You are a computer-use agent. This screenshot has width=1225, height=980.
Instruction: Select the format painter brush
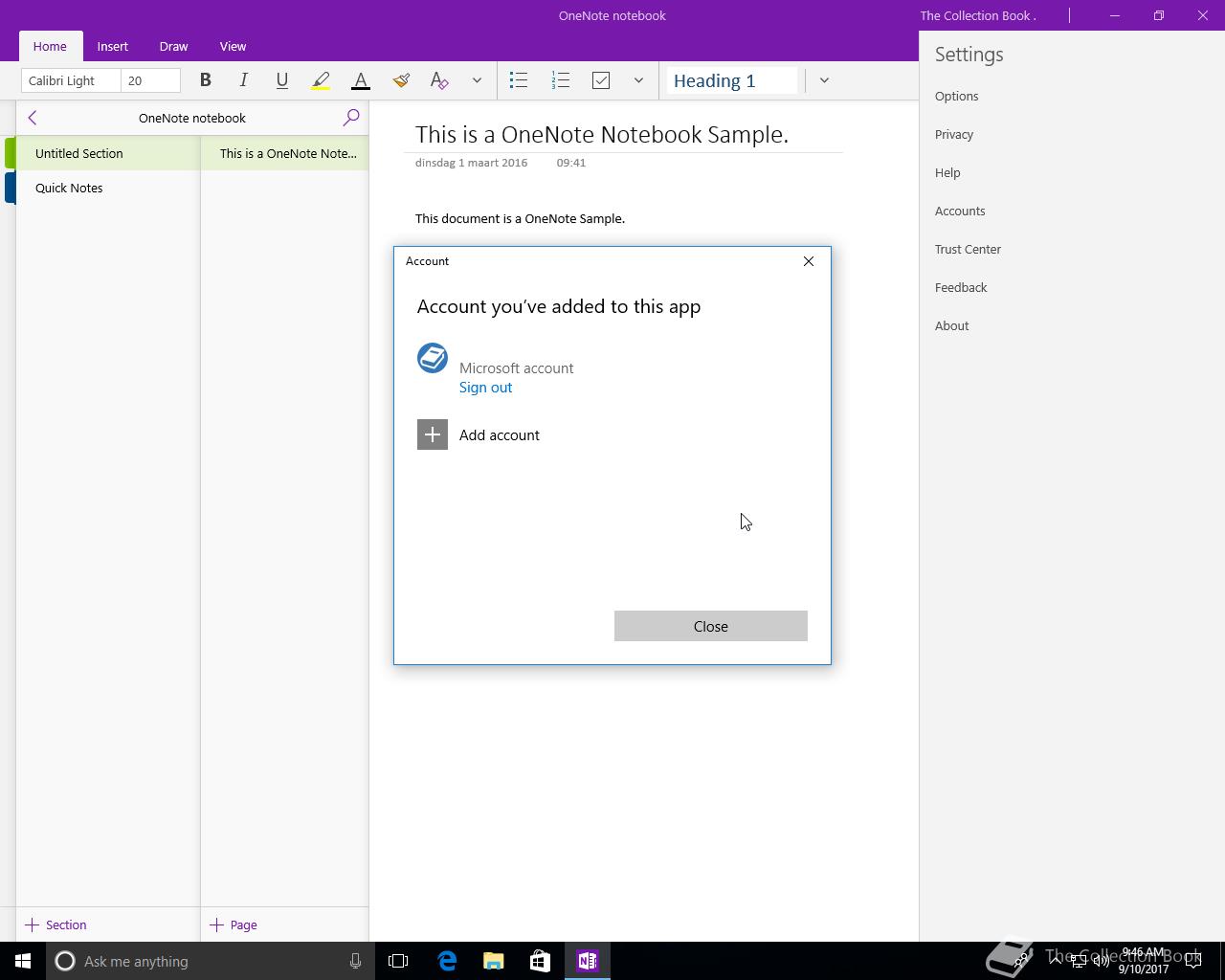[x=401, y=80]
